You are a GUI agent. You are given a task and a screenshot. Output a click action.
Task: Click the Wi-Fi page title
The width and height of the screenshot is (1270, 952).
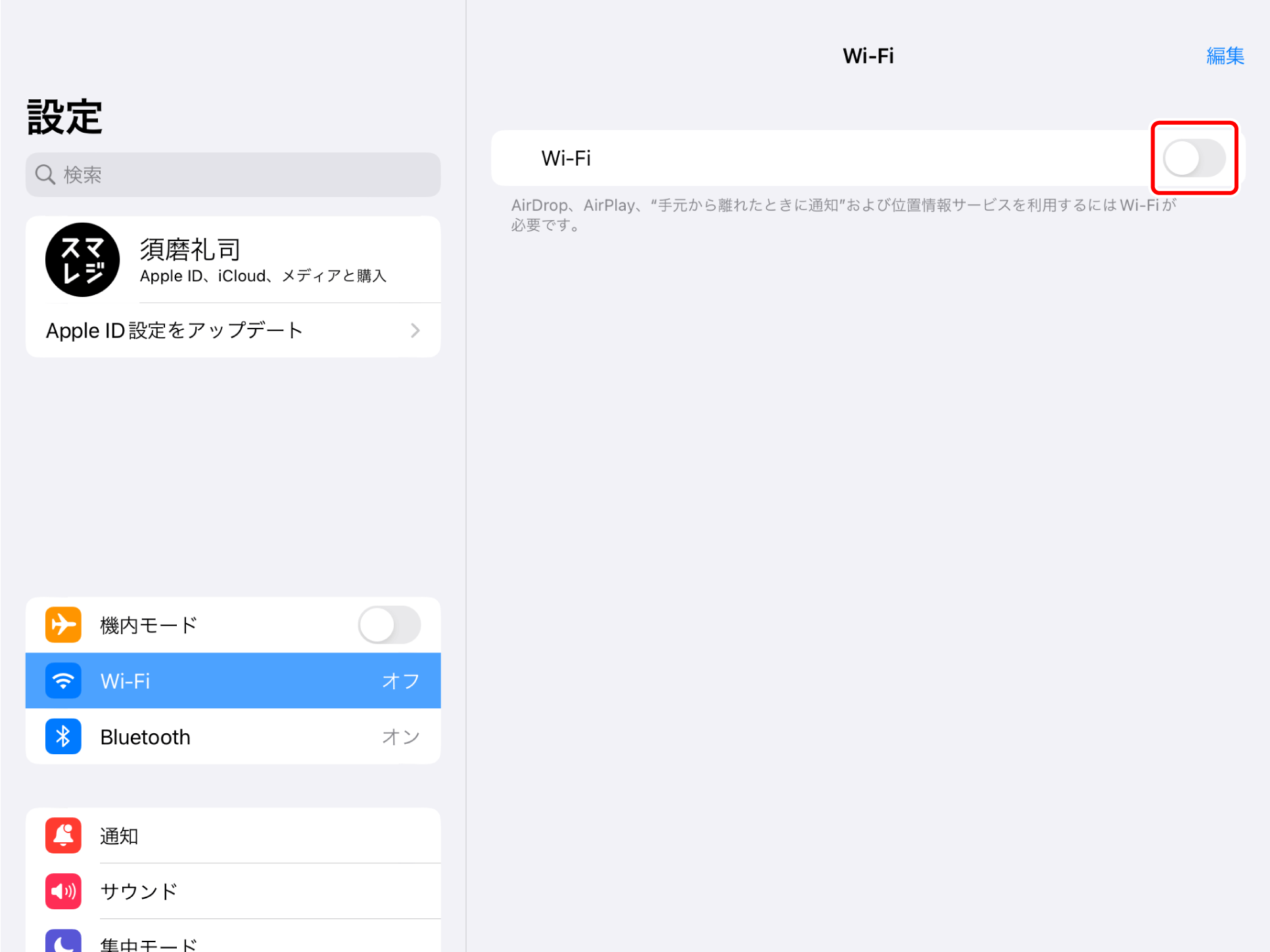pos(868,56)
